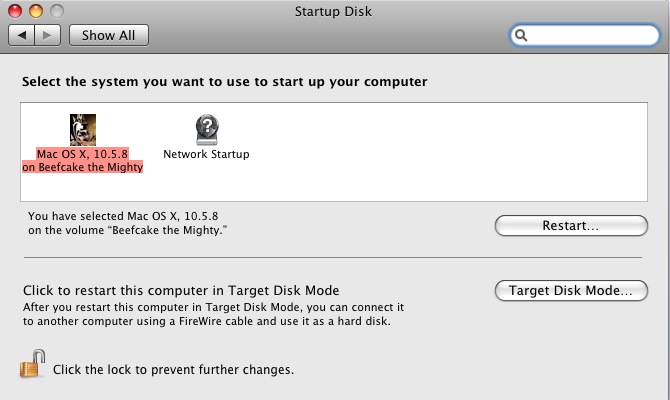Click the open padlock icon

(x=32, y=364)
